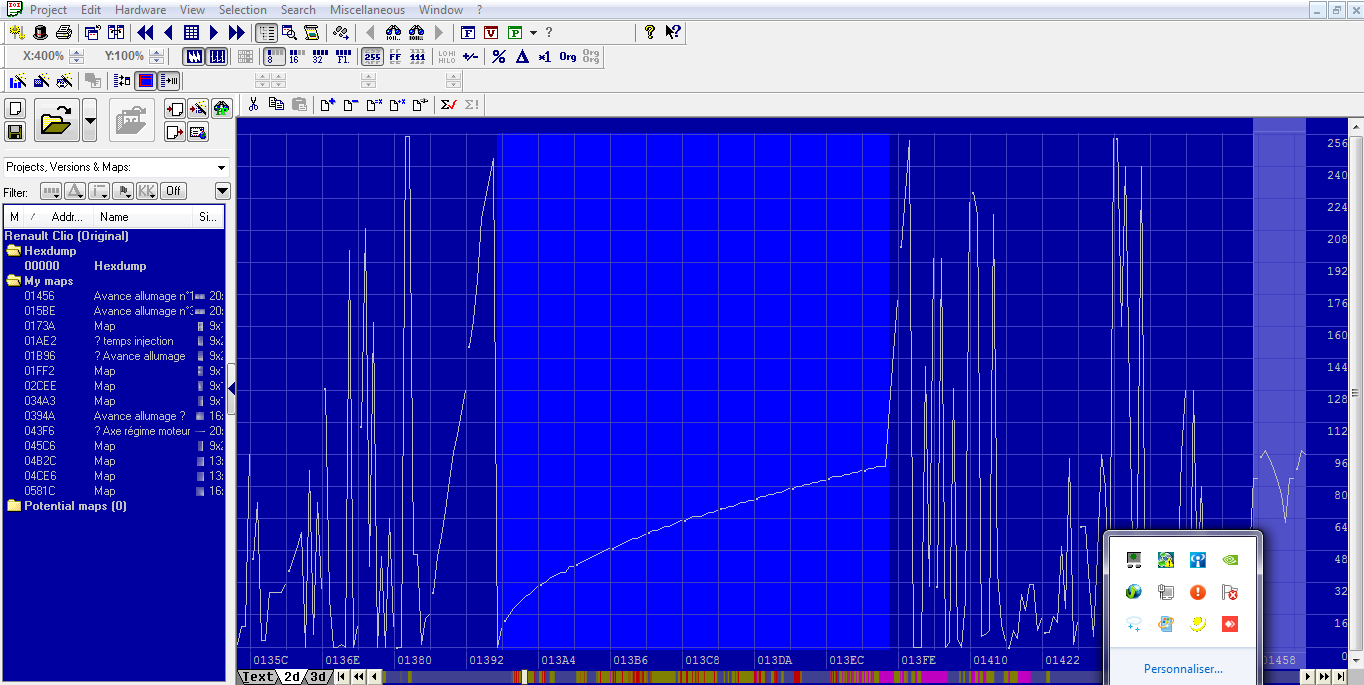Open the green P window button
The width and height of the screenshot is (1364, 685).
(x=515, y=33)
